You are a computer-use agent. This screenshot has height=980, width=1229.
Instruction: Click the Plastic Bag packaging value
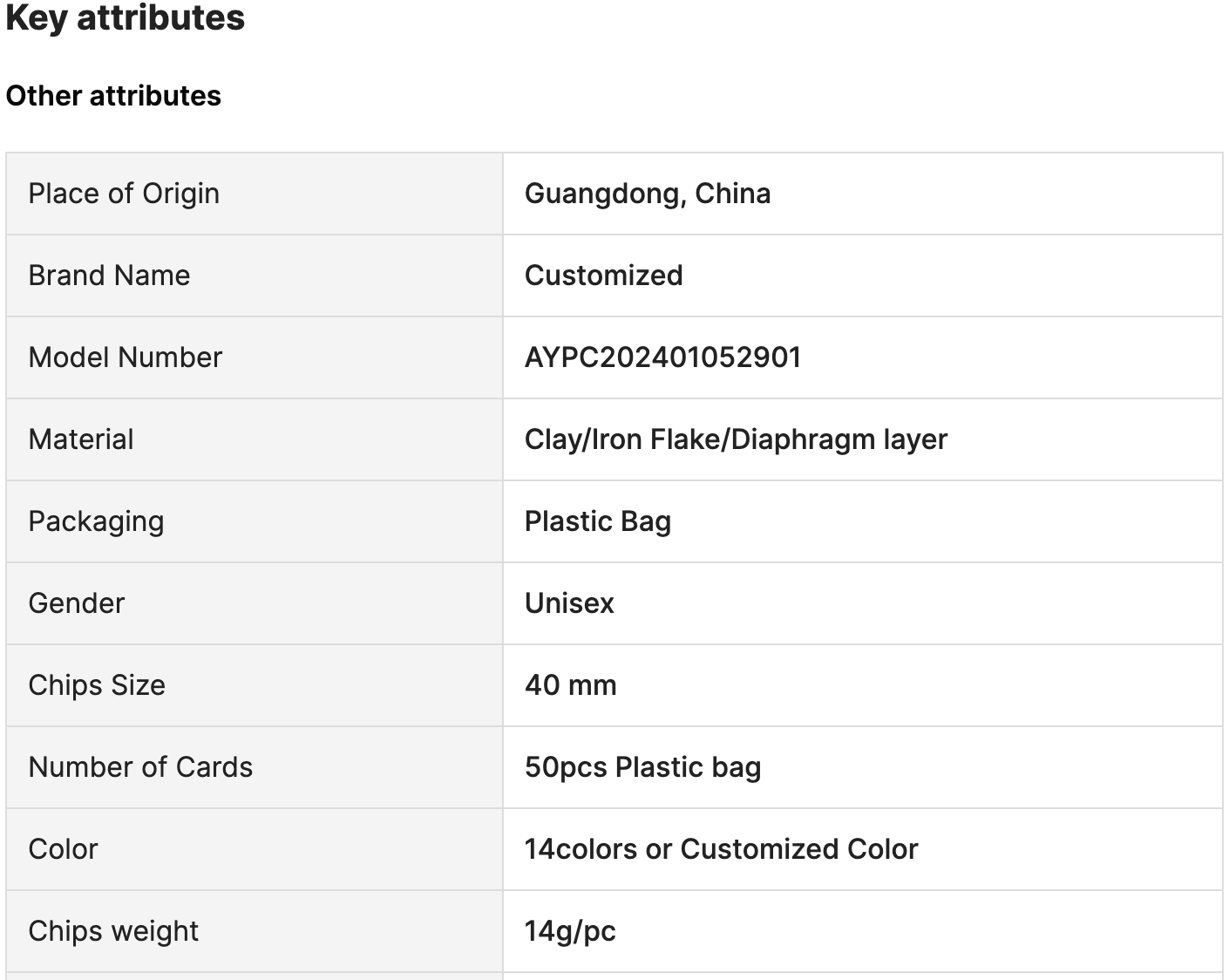[598, 521]
